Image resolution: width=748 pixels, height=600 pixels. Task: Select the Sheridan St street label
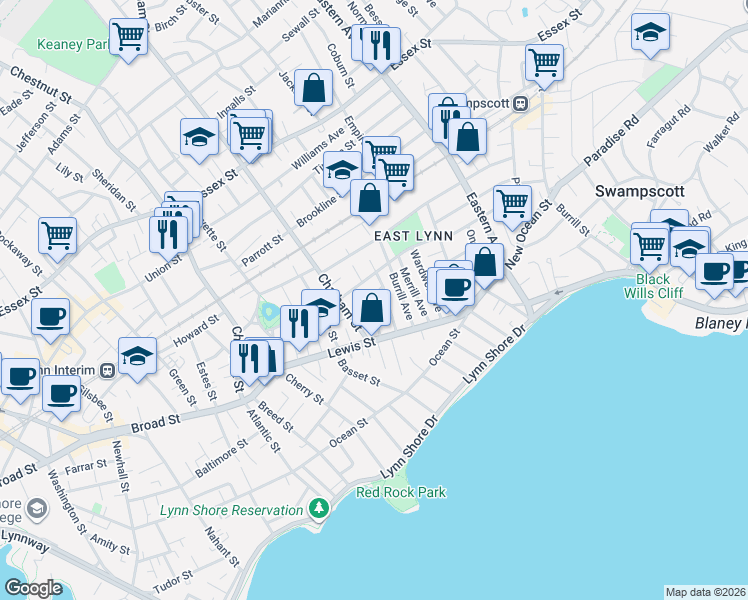(x=114, y=190)
